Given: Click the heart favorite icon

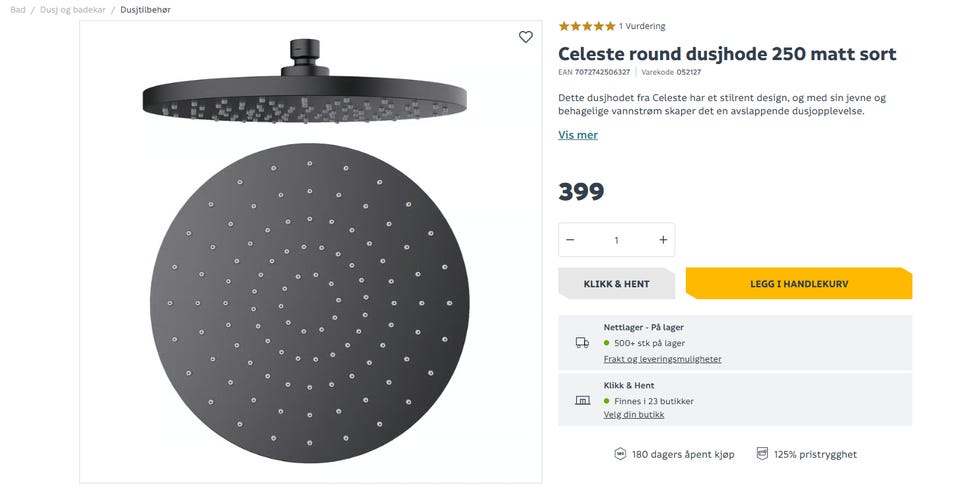Looking at the screenshot, I should pyautogui.click(x=526, y=37).
